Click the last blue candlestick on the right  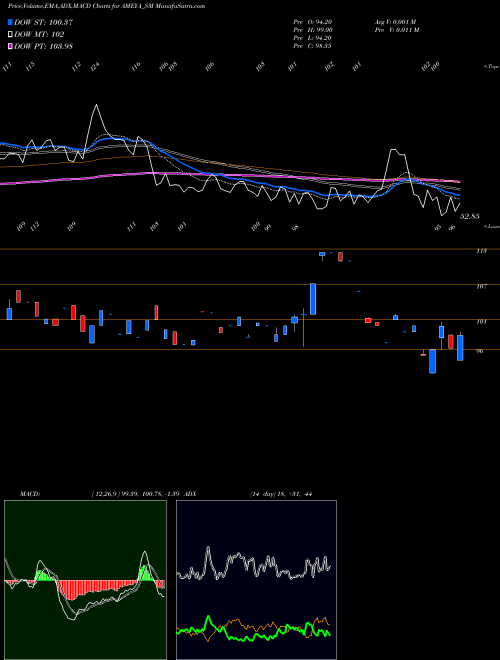[460, 348]
